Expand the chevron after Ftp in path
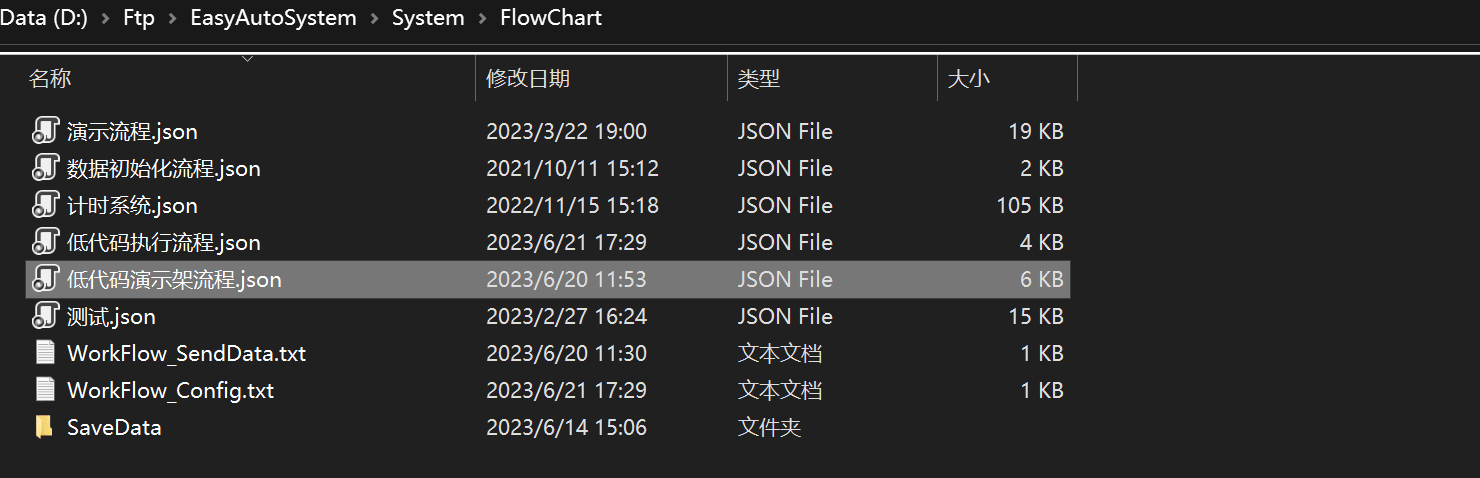Viewport: 1480px width, 478px height. (x=173, y=18)
